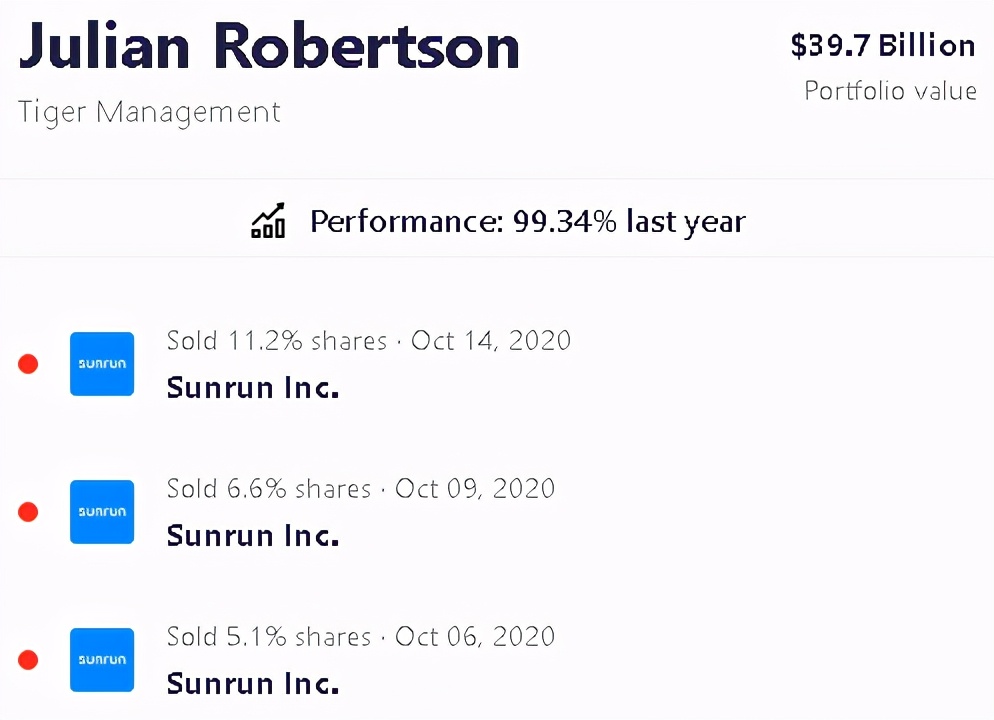Click Sold 5.1% shares text
The width and height of the screenshot is (994, 720).
(268, 637)
